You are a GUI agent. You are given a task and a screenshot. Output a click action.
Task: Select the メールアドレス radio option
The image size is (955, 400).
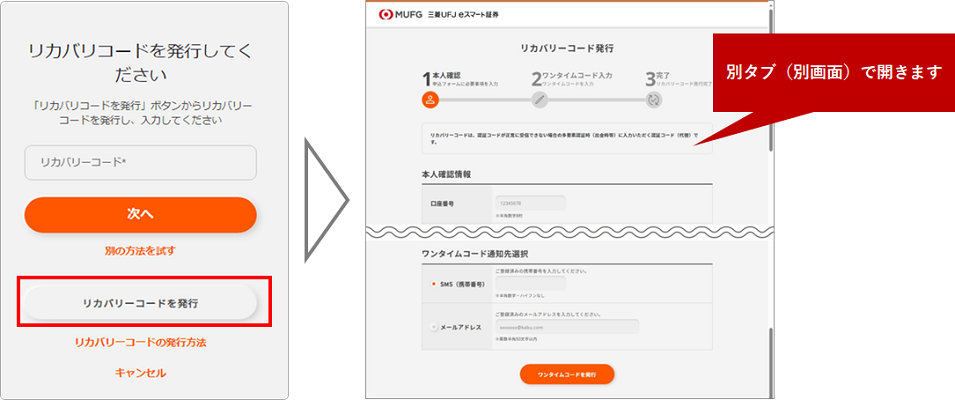(x=433, y=326)
